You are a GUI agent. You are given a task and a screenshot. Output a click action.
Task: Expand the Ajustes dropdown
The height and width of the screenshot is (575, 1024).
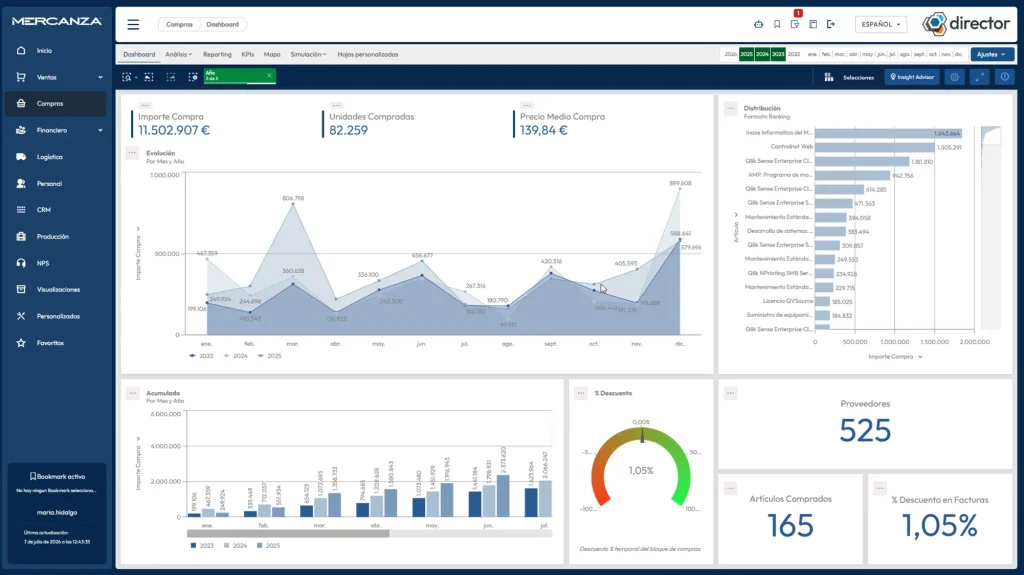pyautogui.click(x=992, y=54)
